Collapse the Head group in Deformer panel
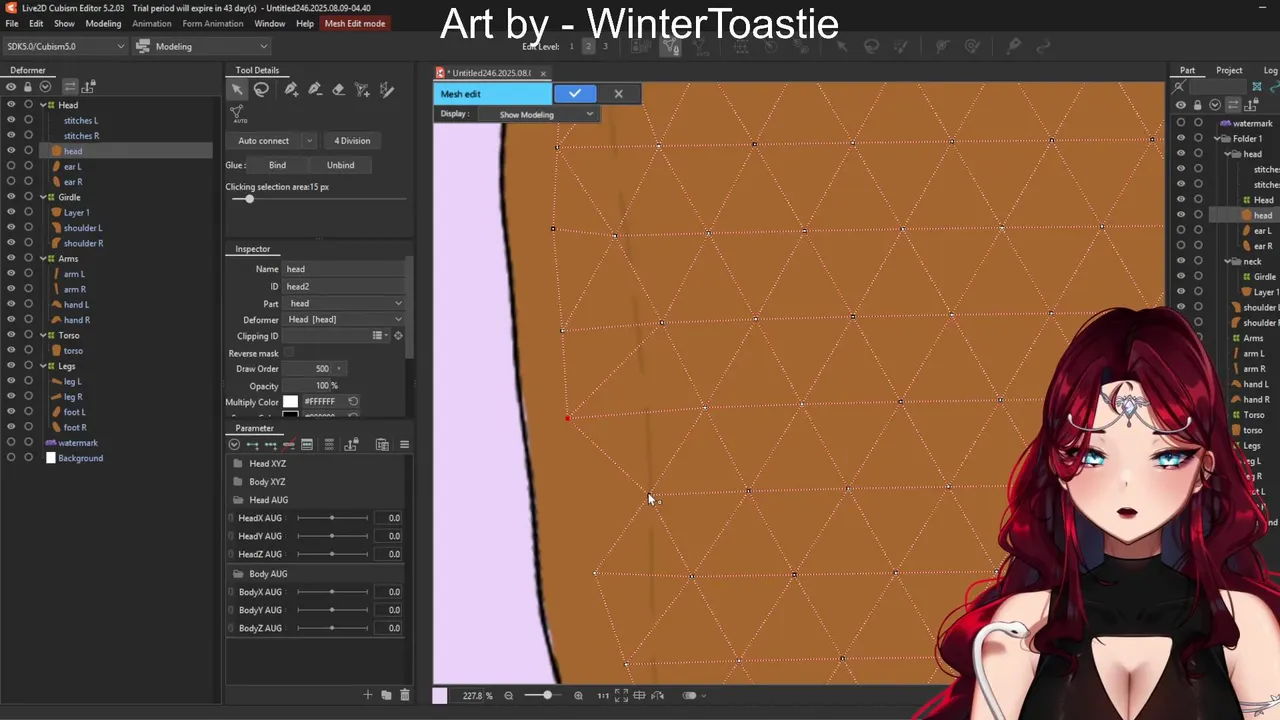The image size is (1280, 720). (x=42, y=105)
